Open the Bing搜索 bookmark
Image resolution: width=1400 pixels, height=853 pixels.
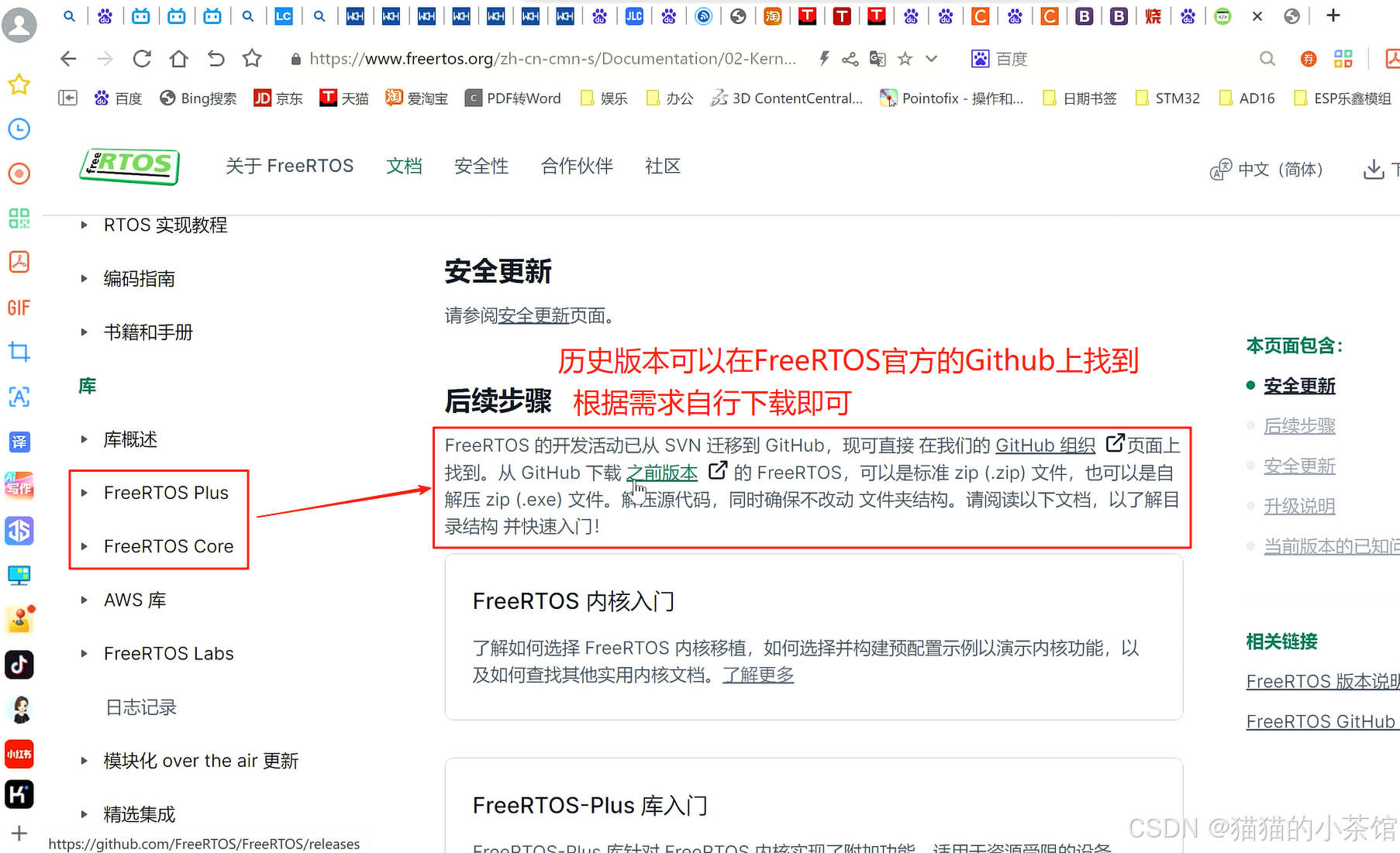[x=198, y=98]
